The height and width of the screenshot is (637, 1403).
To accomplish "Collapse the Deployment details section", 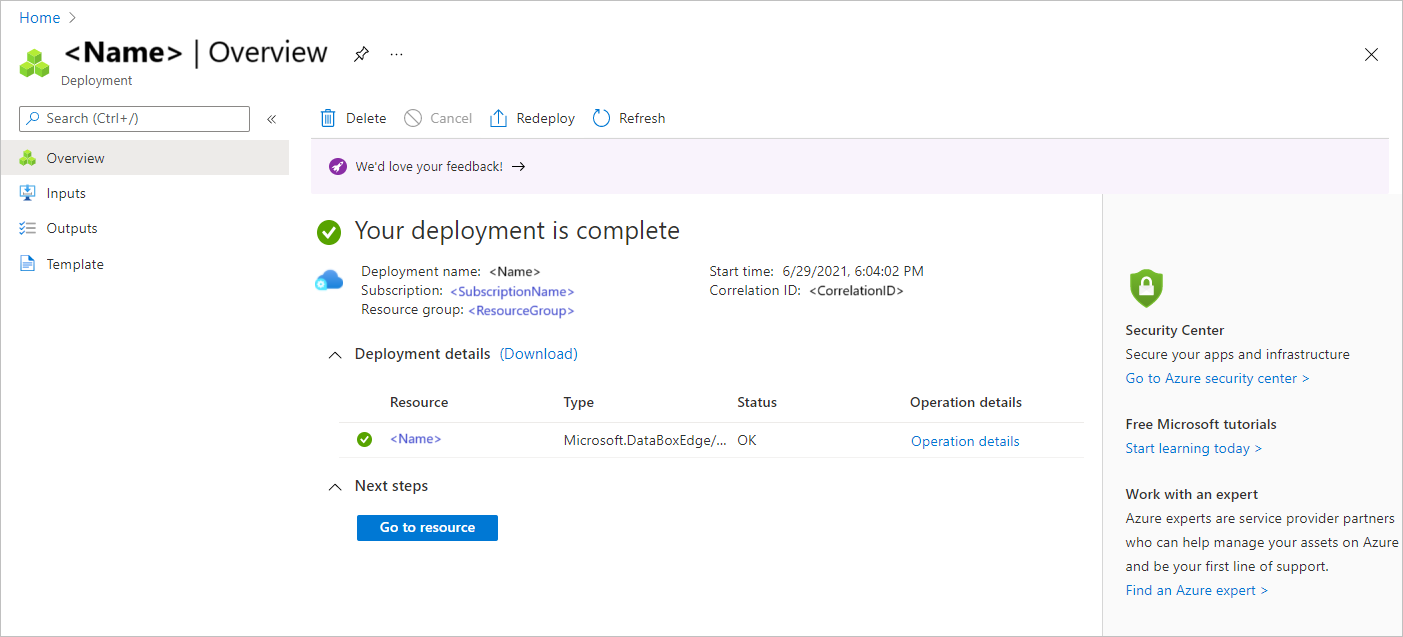I will 335,354.
